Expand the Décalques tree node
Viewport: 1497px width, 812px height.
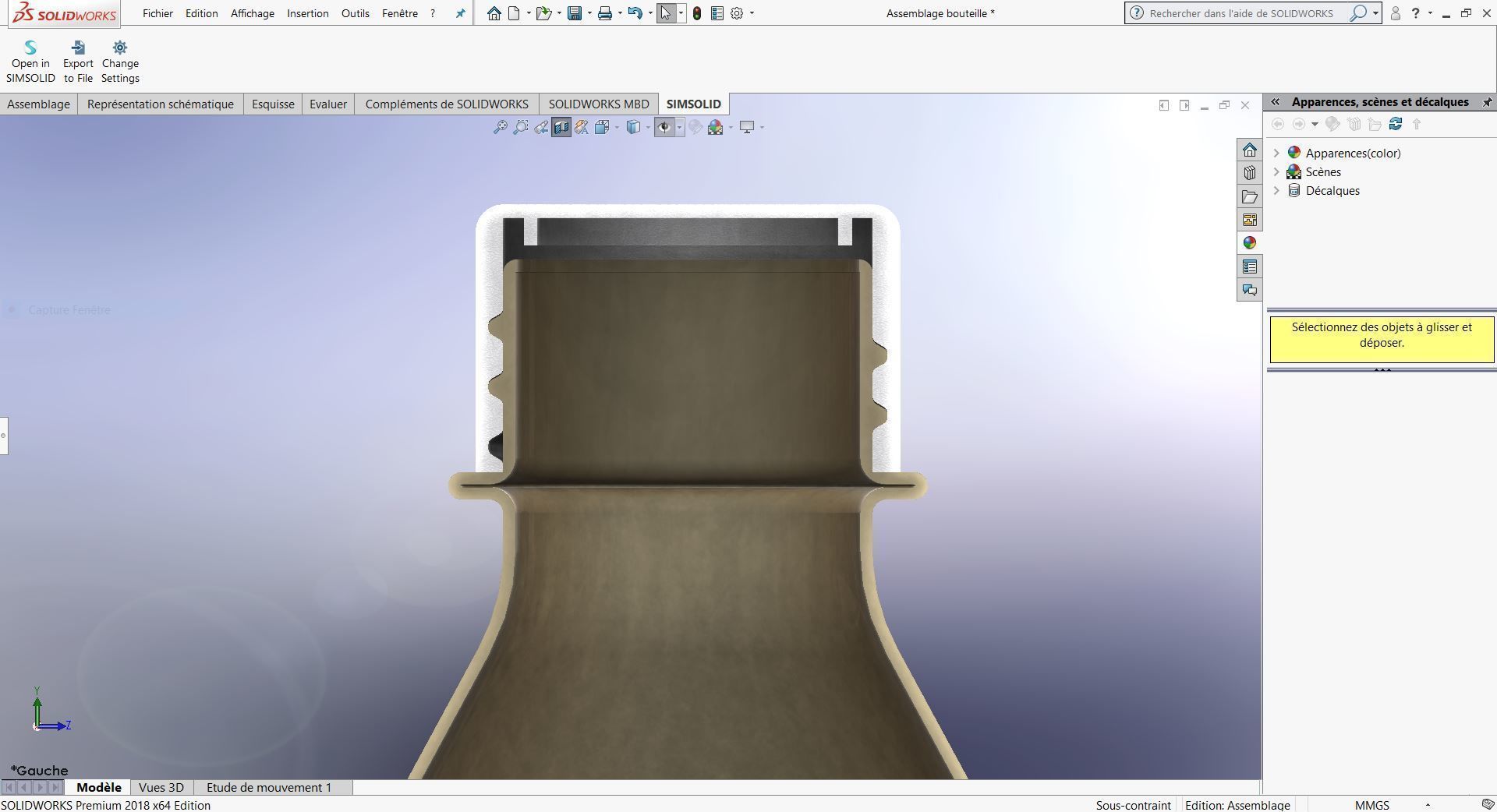[x=1276, y=190]
